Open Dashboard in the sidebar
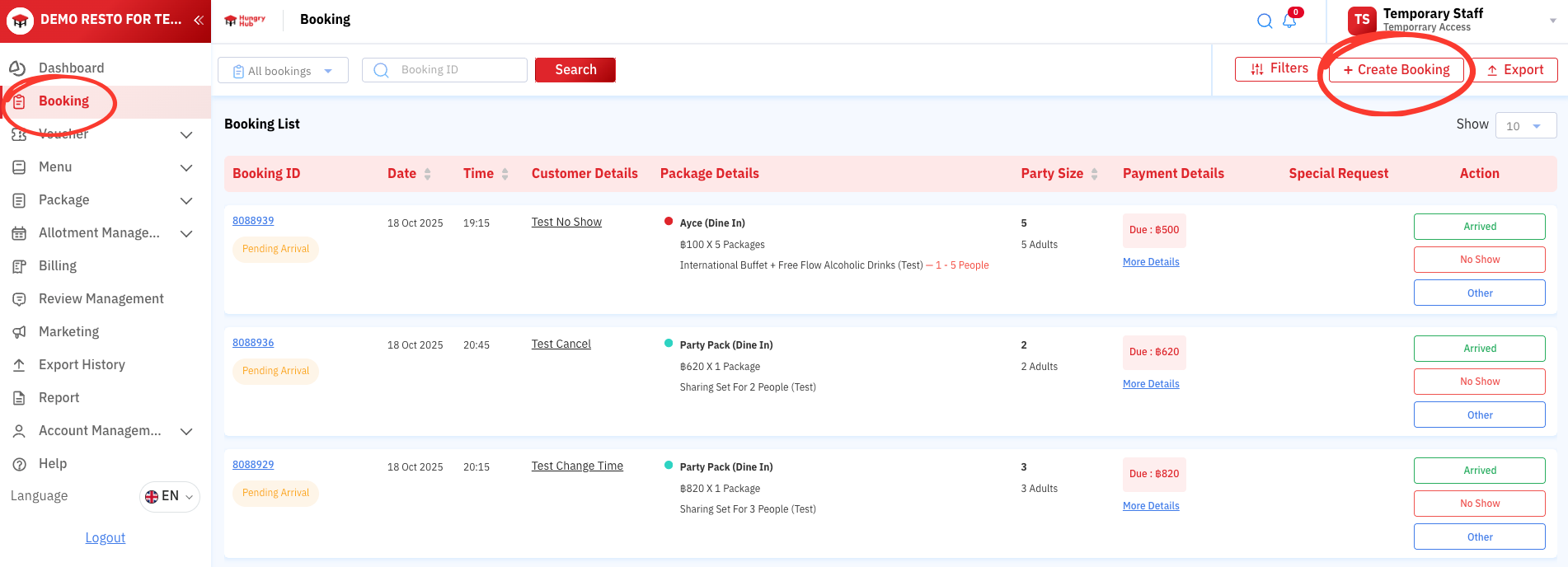 coord(71,68)
